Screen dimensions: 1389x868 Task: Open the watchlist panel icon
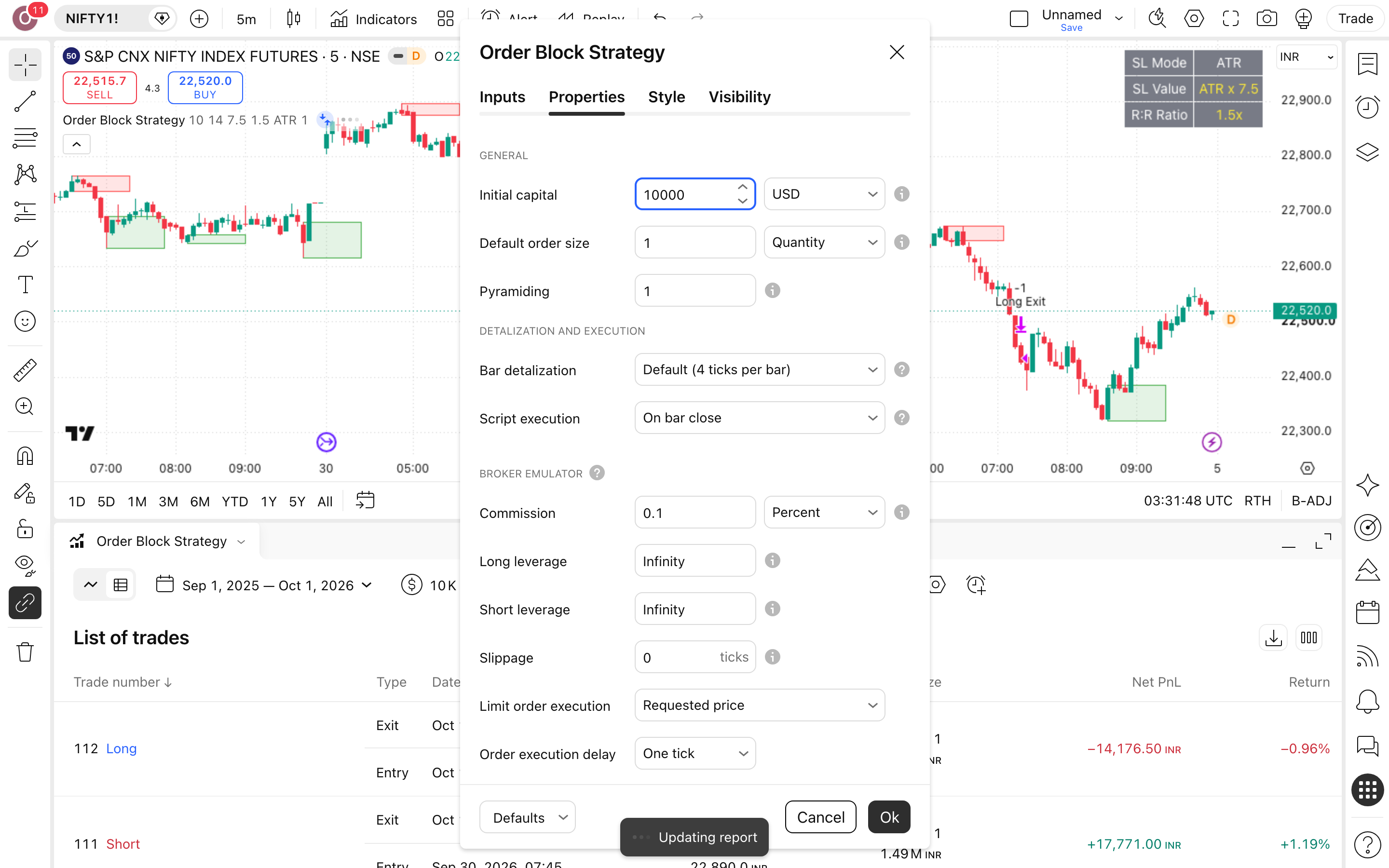(1368, 64)
